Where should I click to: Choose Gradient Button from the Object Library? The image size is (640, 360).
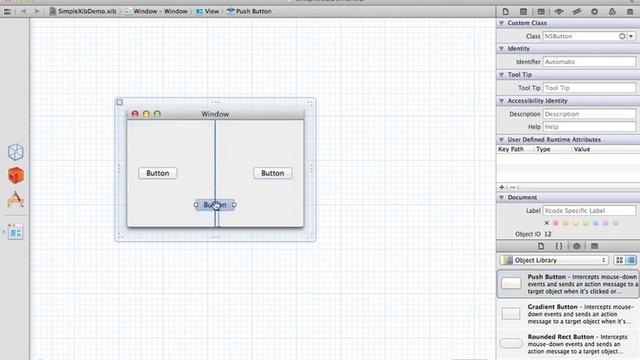[568, 314]
